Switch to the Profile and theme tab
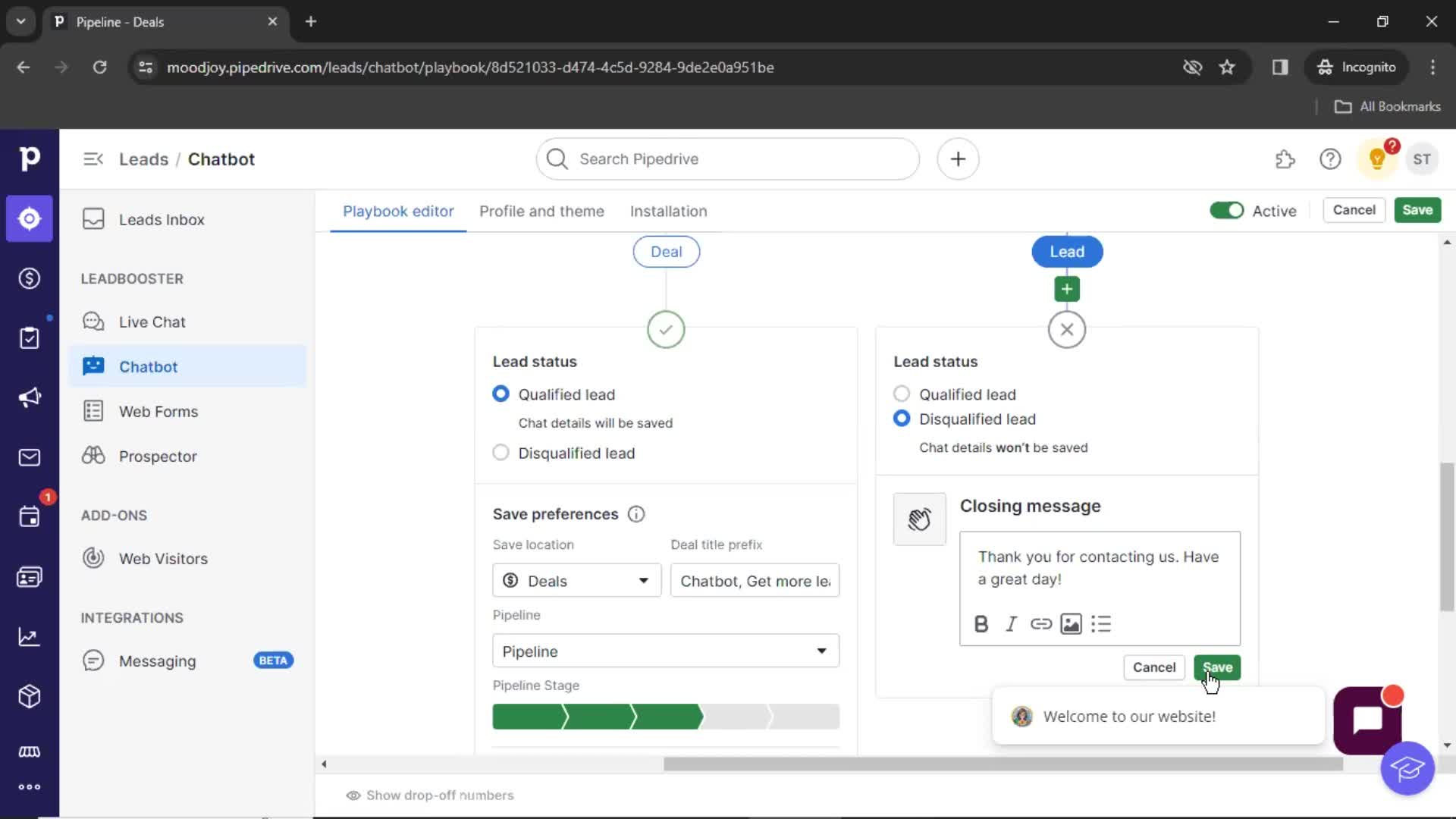Screen dimensions: 1456x819 [x=541, y=211]
